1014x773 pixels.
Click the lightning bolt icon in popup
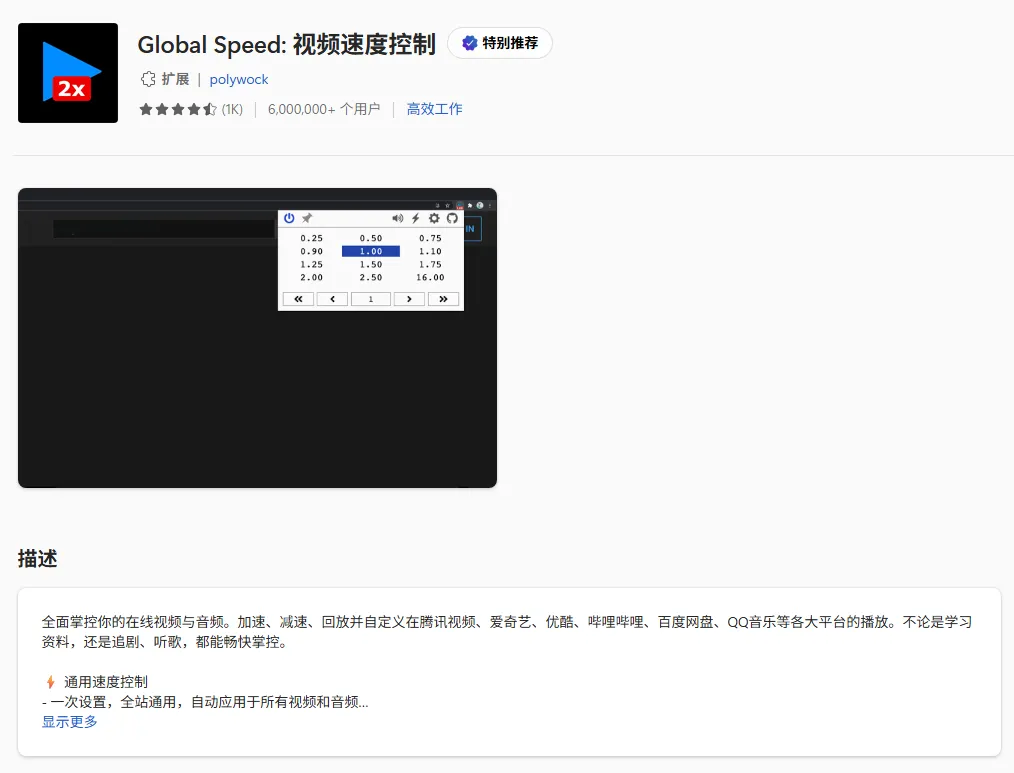416,218
